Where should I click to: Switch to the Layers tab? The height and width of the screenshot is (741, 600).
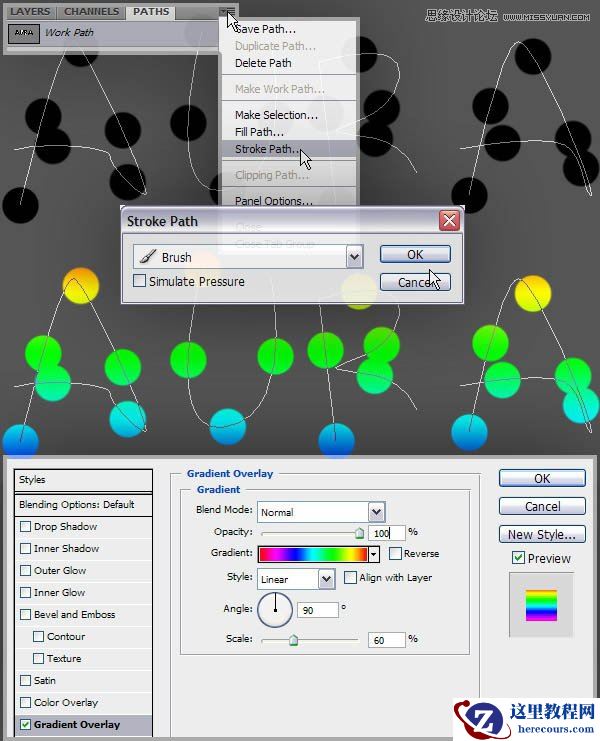coord(30,11)
